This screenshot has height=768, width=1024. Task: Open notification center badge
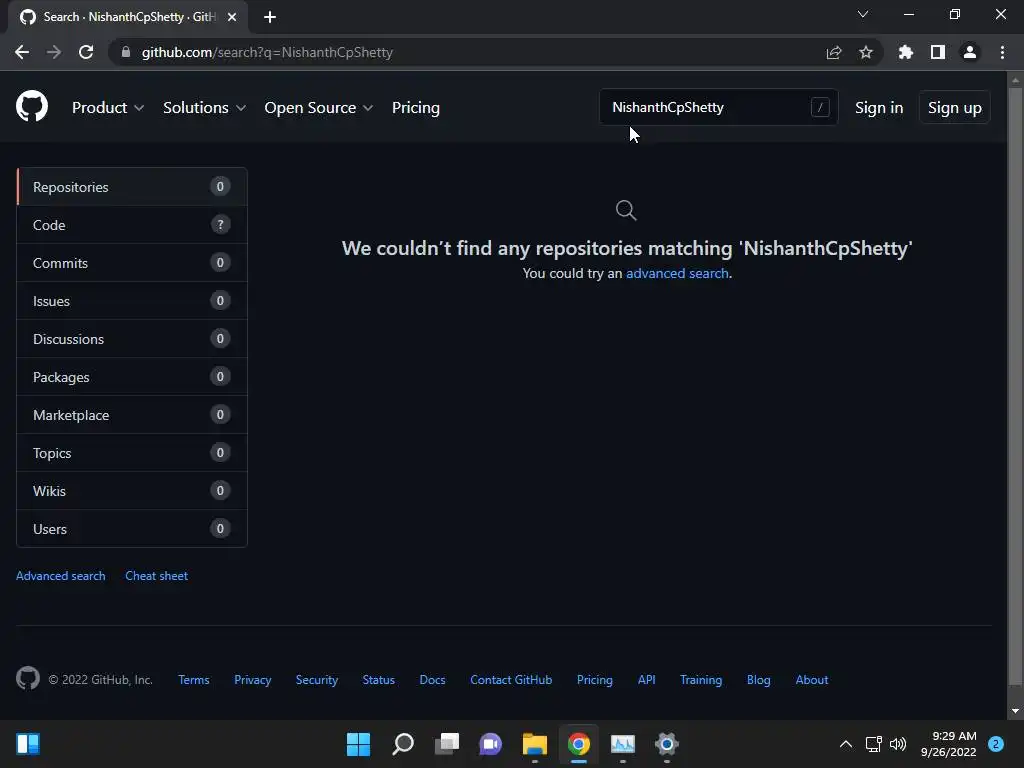click(x=996, y=744)
